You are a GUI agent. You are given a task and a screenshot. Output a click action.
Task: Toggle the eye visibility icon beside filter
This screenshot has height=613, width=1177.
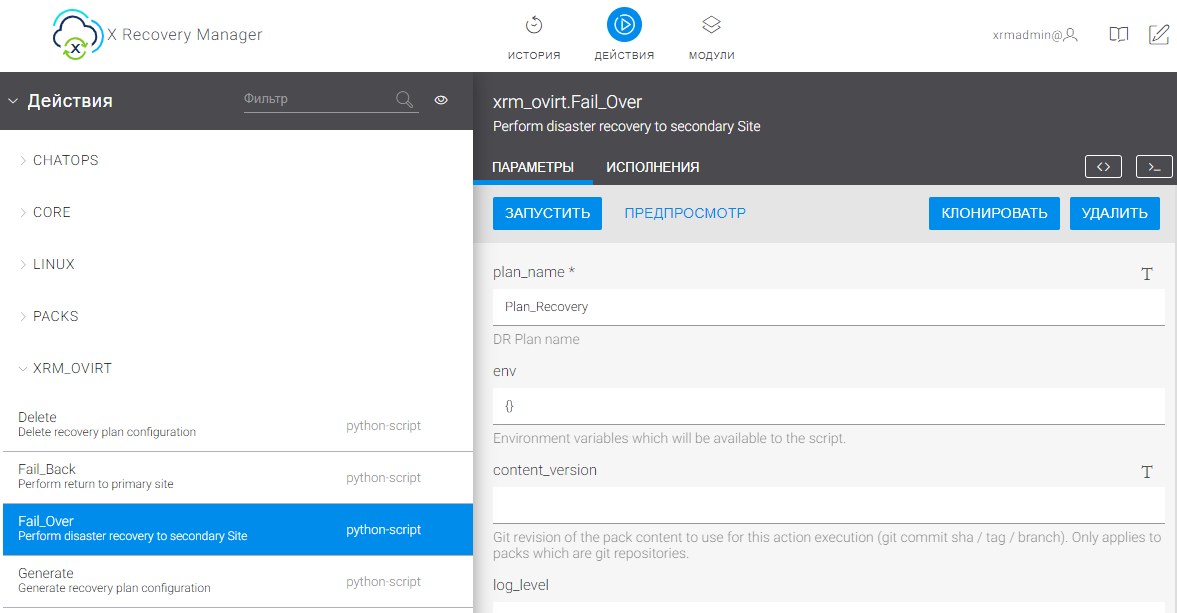(441, 100)
